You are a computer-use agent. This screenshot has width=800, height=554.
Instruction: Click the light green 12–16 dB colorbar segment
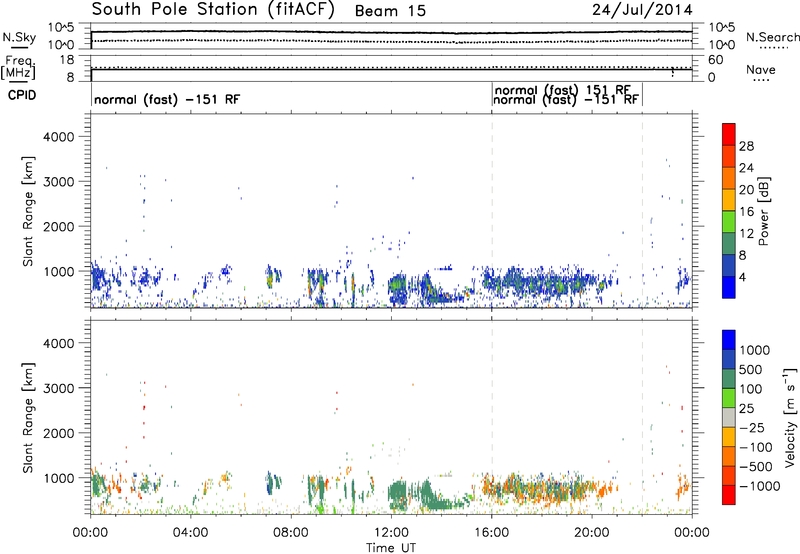coord(729,221)
